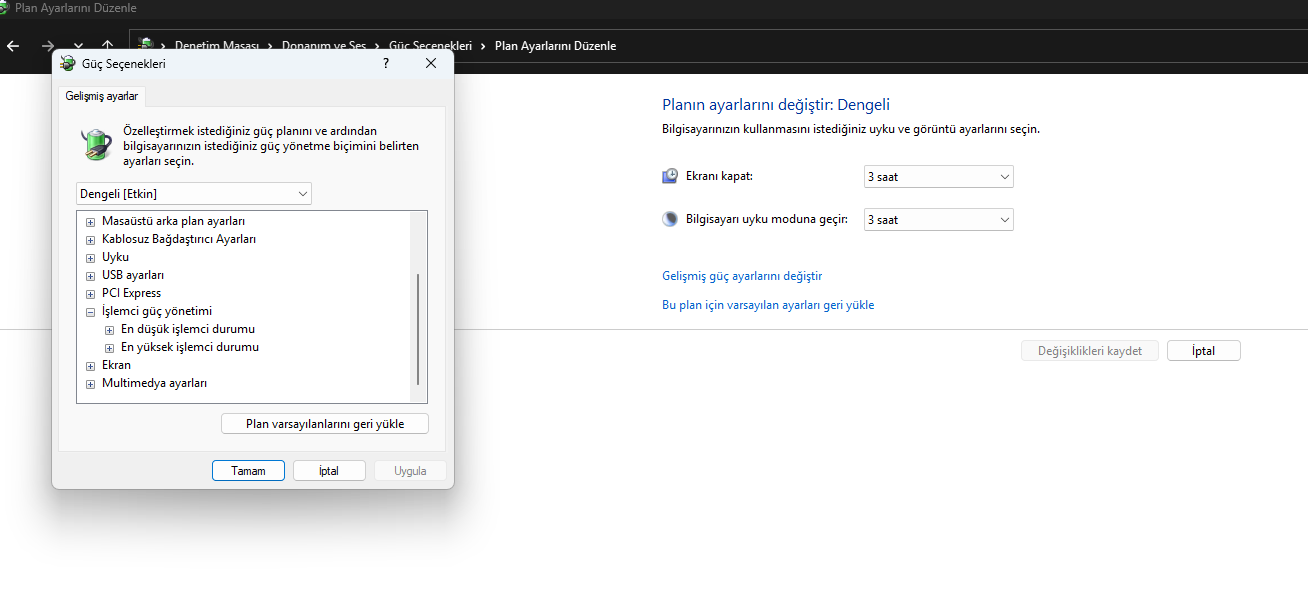1308x606 pixels.
Task: Select the PCI Express tree label
Action: coord(131,293)
